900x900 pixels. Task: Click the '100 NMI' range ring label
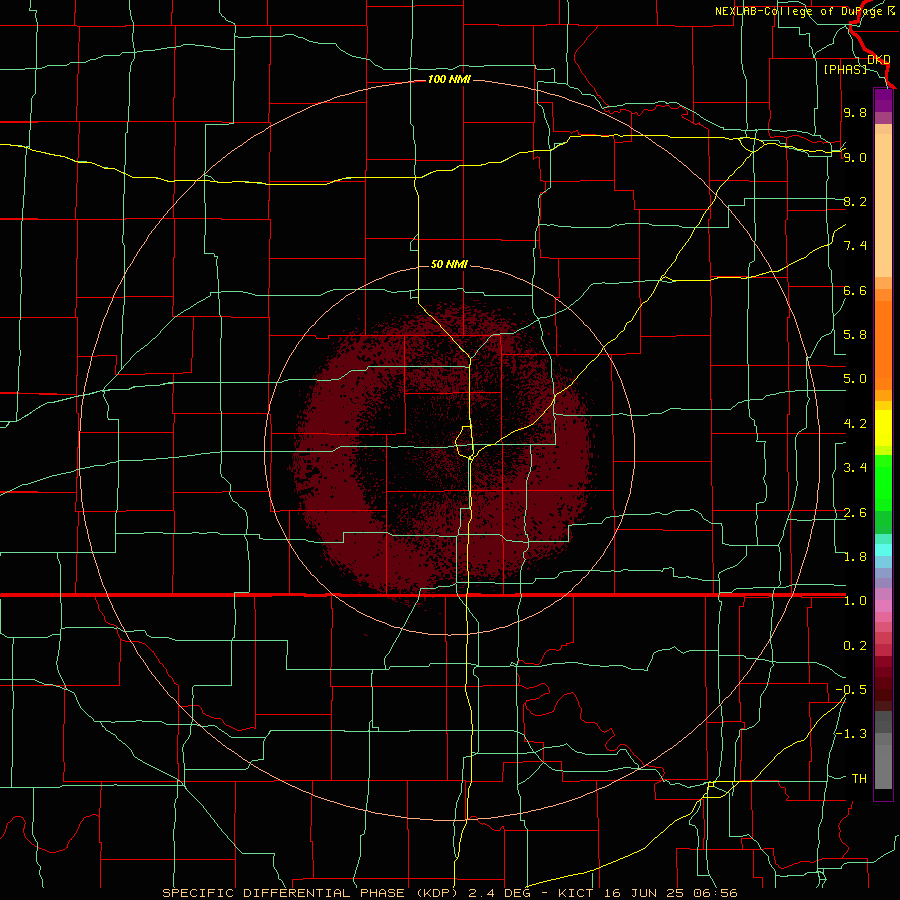coord(449,79)
